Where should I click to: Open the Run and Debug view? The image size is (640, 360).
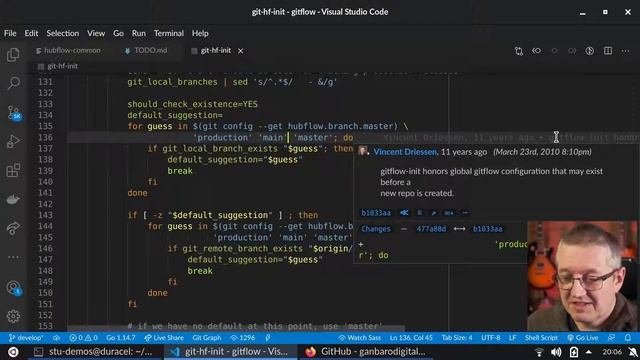[13, 141]
